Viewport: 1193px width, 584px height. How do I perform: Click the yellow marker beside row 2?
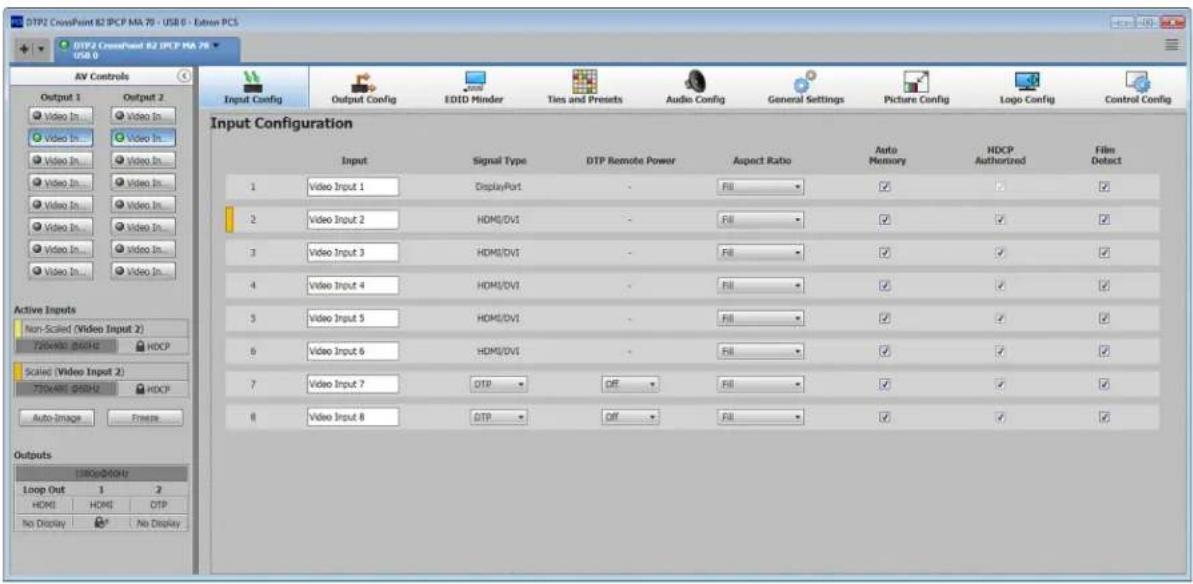click(229, 220)
